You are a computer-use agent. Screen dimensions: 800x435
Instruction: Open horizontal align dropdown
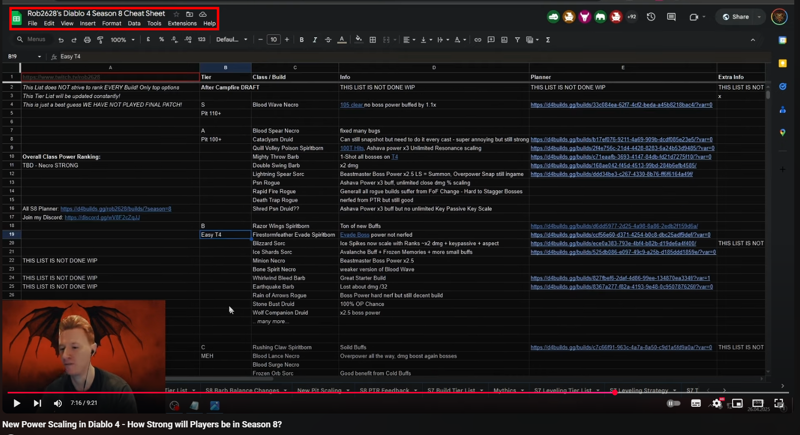tap(409, 40)
